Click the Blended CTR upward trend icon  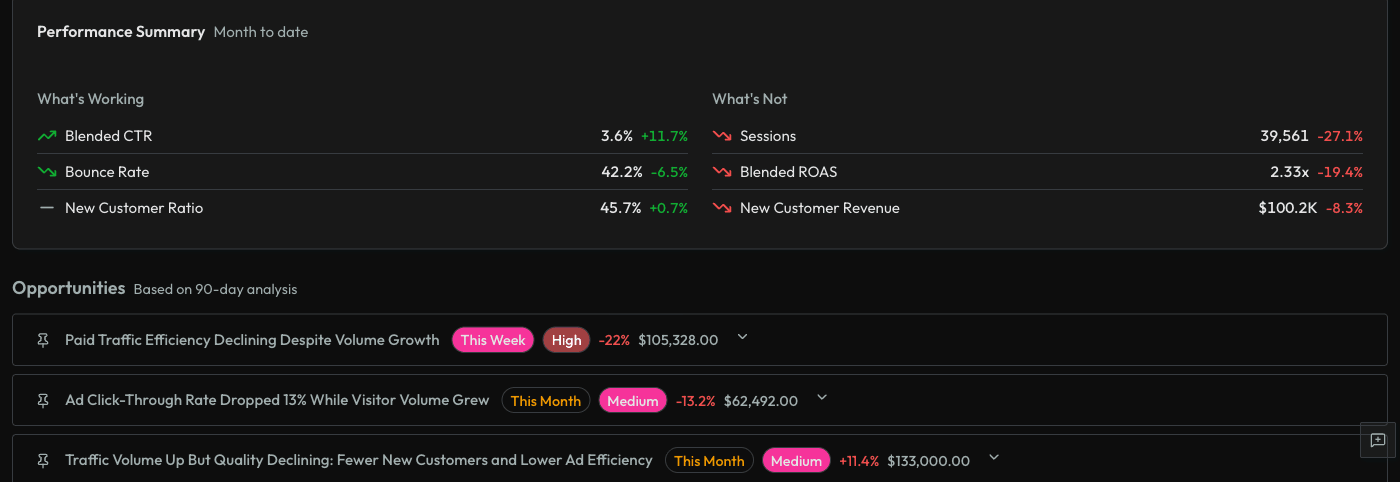tap(47, 136)
